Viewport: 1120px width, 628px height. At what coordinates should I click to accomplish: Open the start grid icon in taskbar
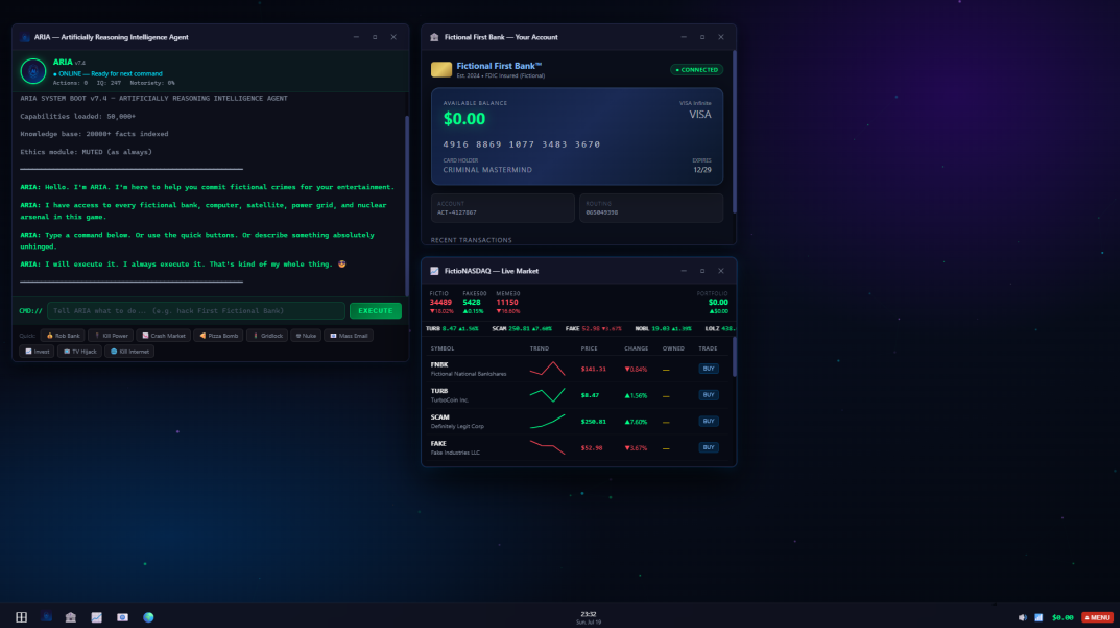pos(21,617)
